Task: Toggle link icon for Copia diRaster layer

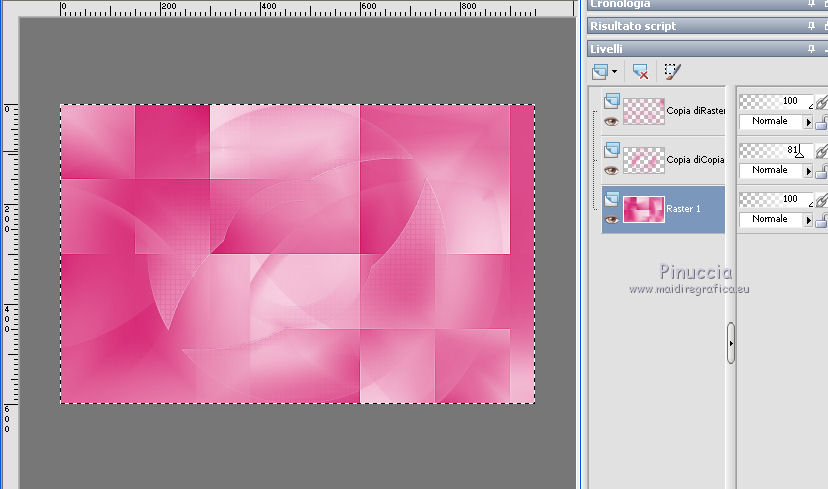Action: [x=822, y=102]
